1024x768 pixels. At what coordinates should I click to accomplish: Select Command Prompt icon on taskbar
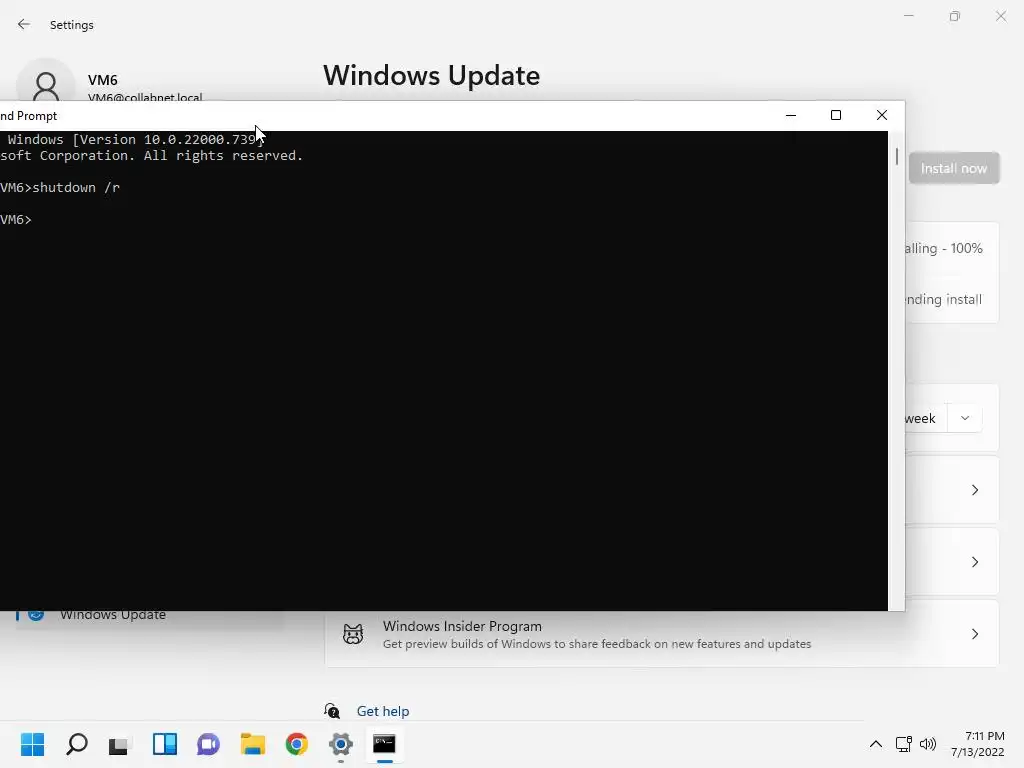click(x=384, y=744)
